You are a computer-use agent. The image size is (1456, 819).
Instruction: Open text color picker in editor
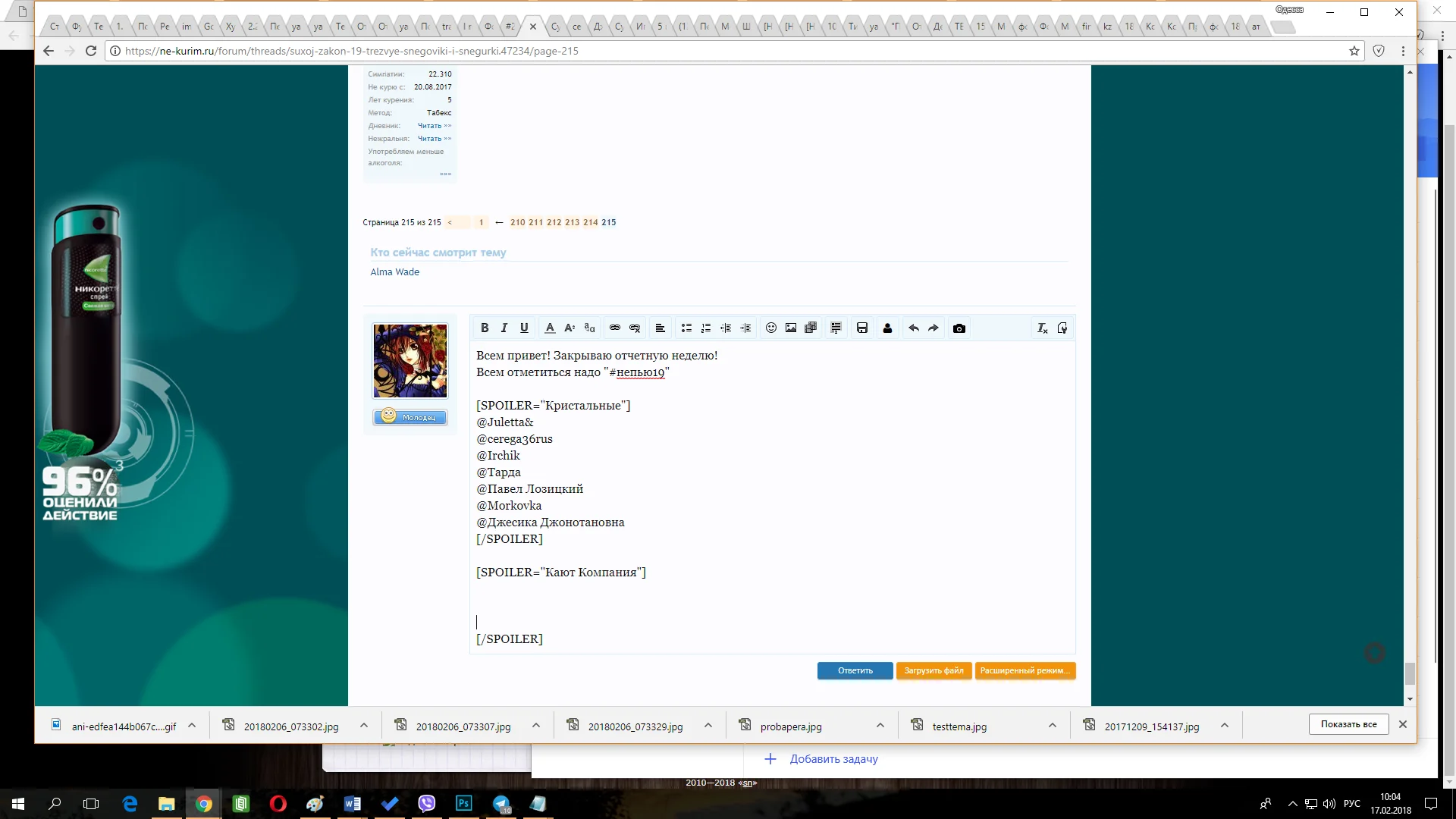coord(550,328)
